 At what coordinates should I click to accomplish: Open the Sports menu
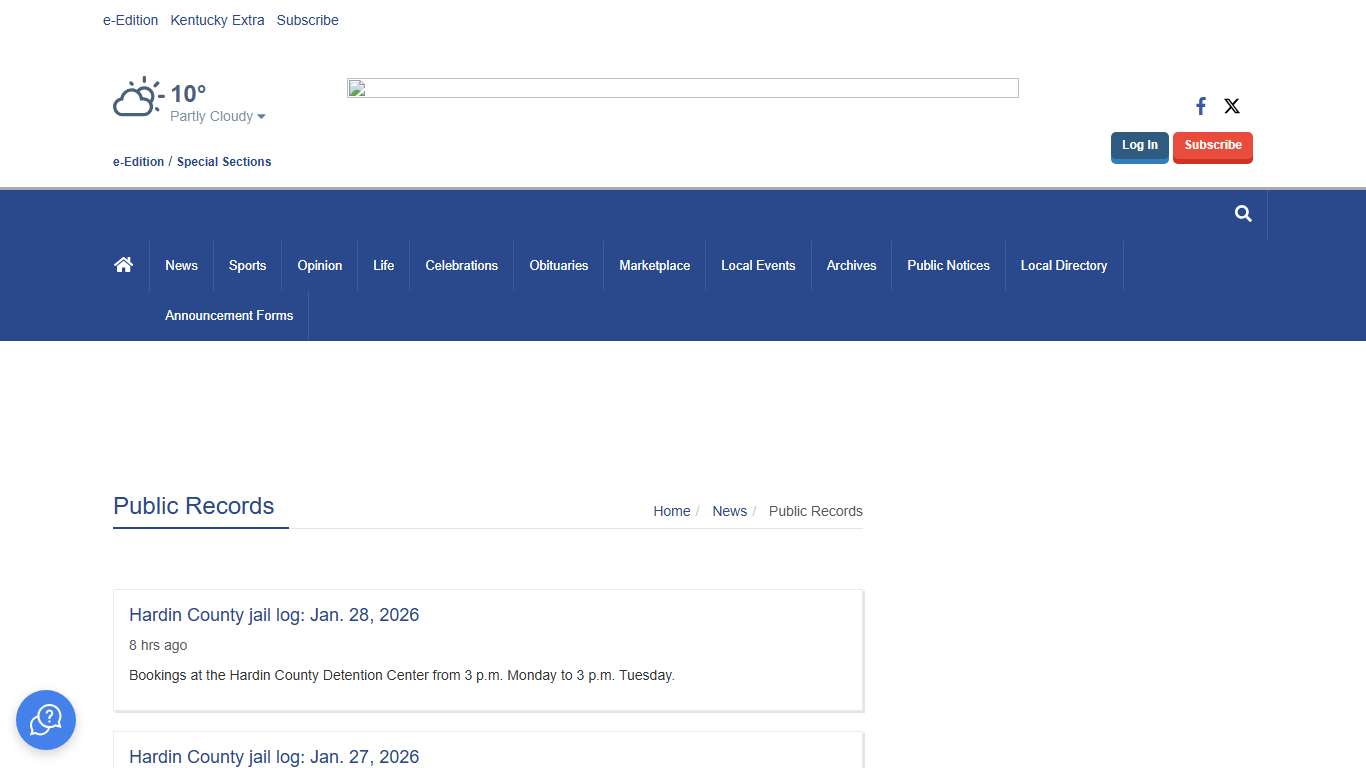click(x=247, y=266)
